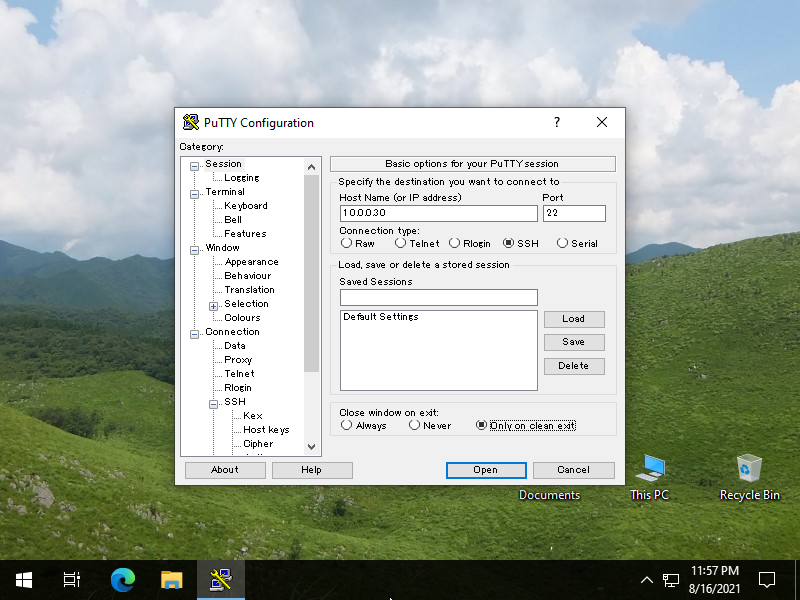Click the question mark help button in the title bar
The width and height of the screenshot is (800, 600).
point(557,122)
